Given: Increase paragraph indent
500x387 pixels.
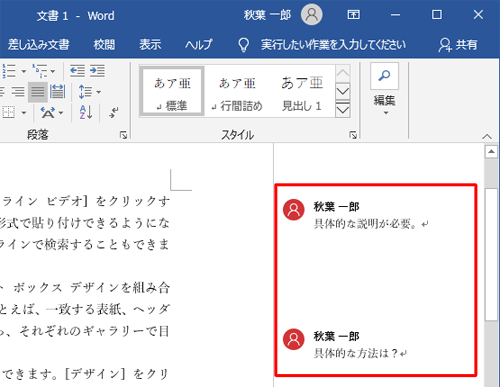Looking at the screenshot, I should click(x=97, y=71).
